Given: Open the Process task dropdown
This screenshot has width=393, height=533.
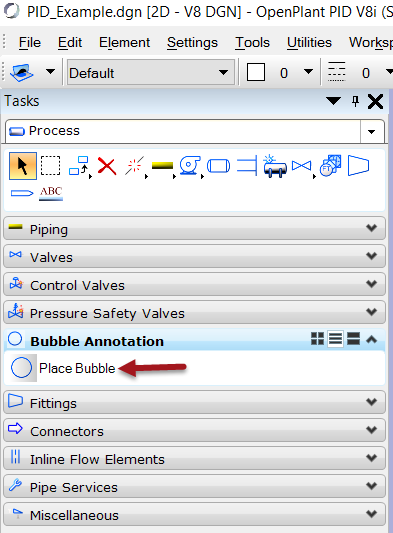Looking at the screenshot, I should (372, 131).
